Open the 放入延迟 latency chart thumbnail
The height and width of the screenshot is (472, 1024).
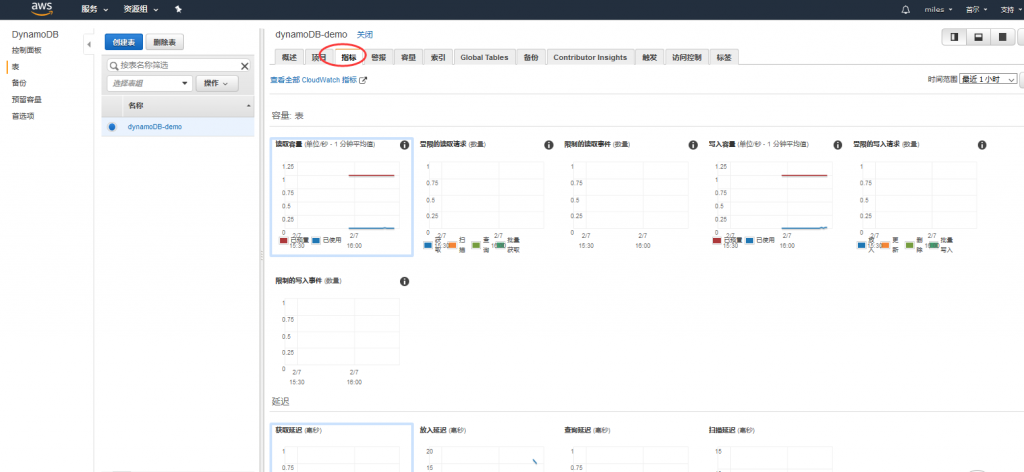pos(485,448)
